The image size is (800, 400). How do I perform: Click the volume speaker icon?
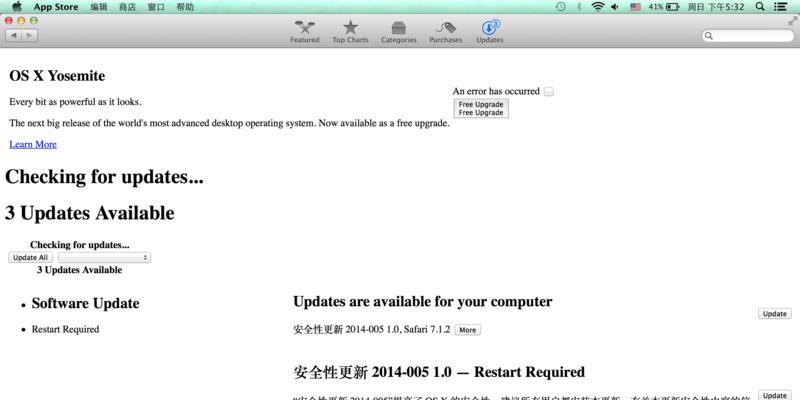[615, 7]
